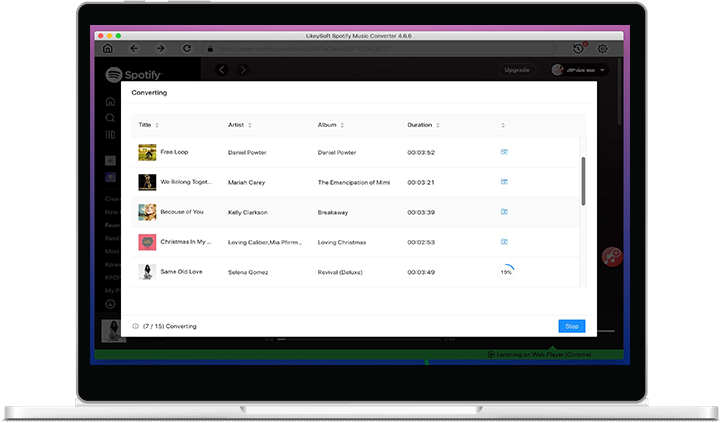Sort the list by Title column

pos(149,125)
